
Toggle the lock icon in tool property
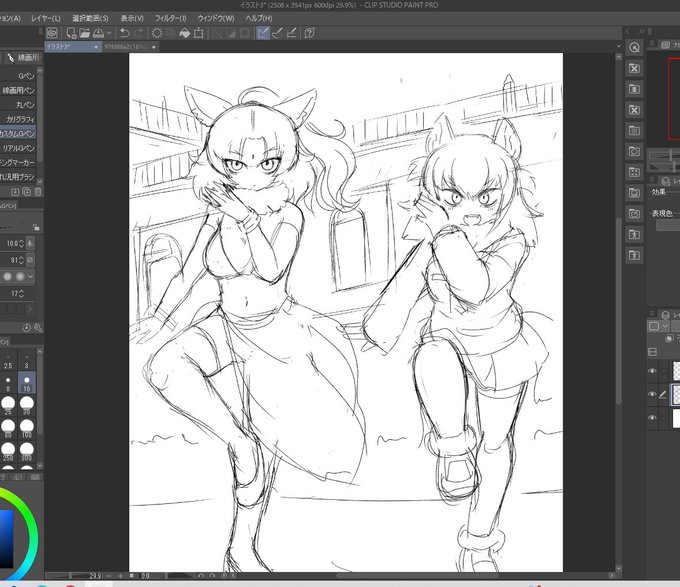(x=36, y=227)
